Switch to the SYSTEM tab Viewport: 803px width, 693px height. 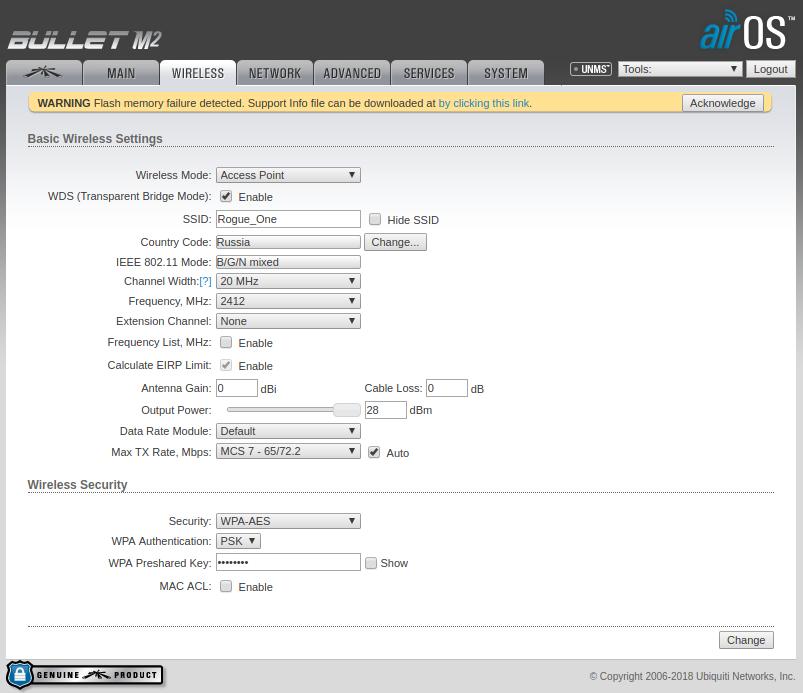coord(506,73)
